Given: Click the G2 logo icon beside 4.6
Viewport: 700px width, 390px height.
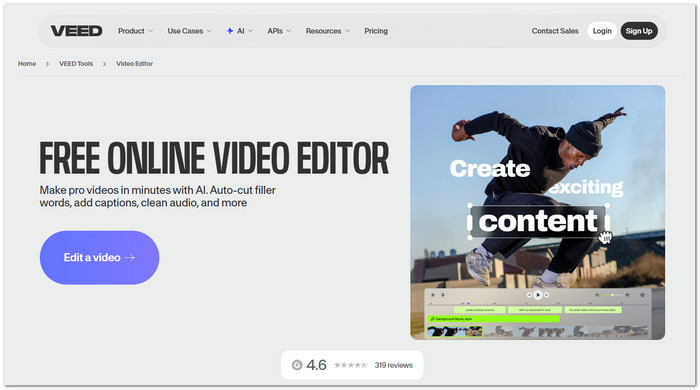Looking at the screenshot, I should (297, 365).
